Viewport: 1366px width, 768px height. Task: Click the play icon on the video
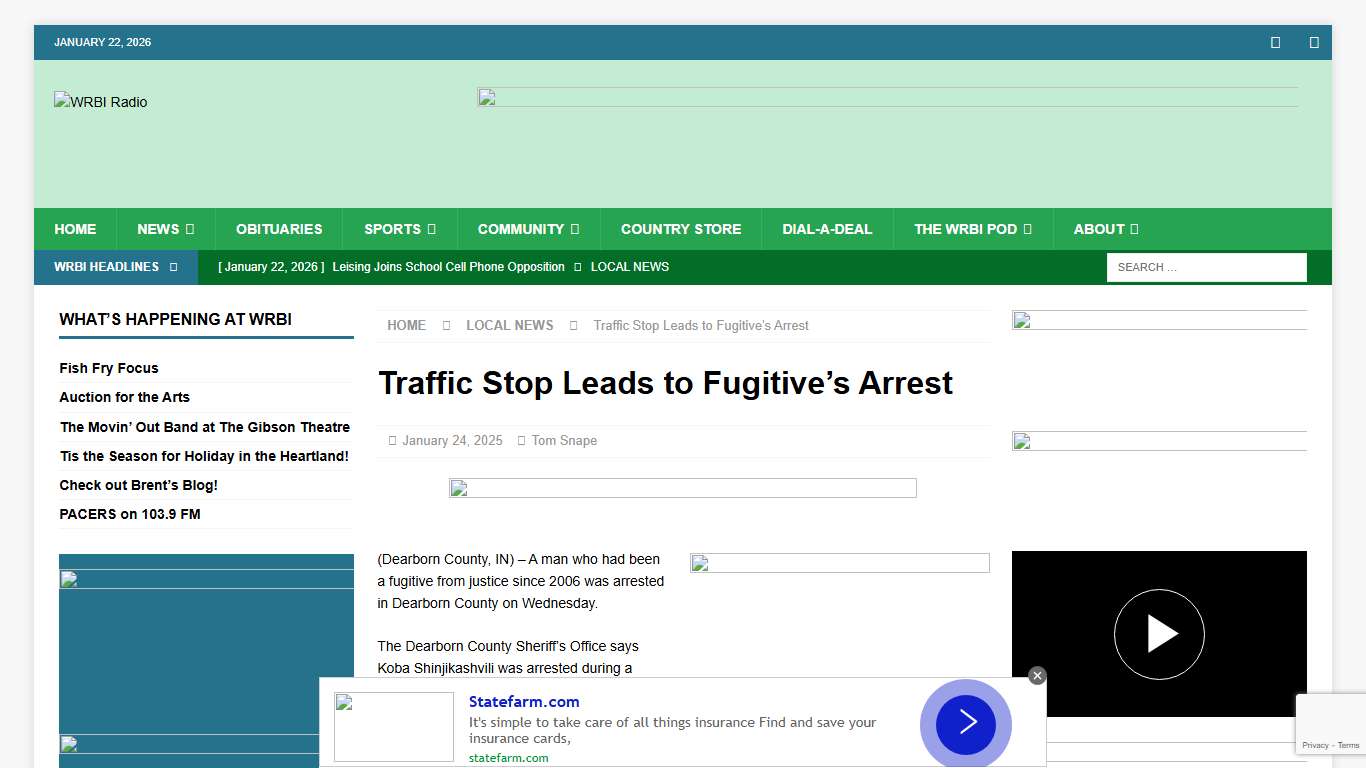pos(1159,633)
